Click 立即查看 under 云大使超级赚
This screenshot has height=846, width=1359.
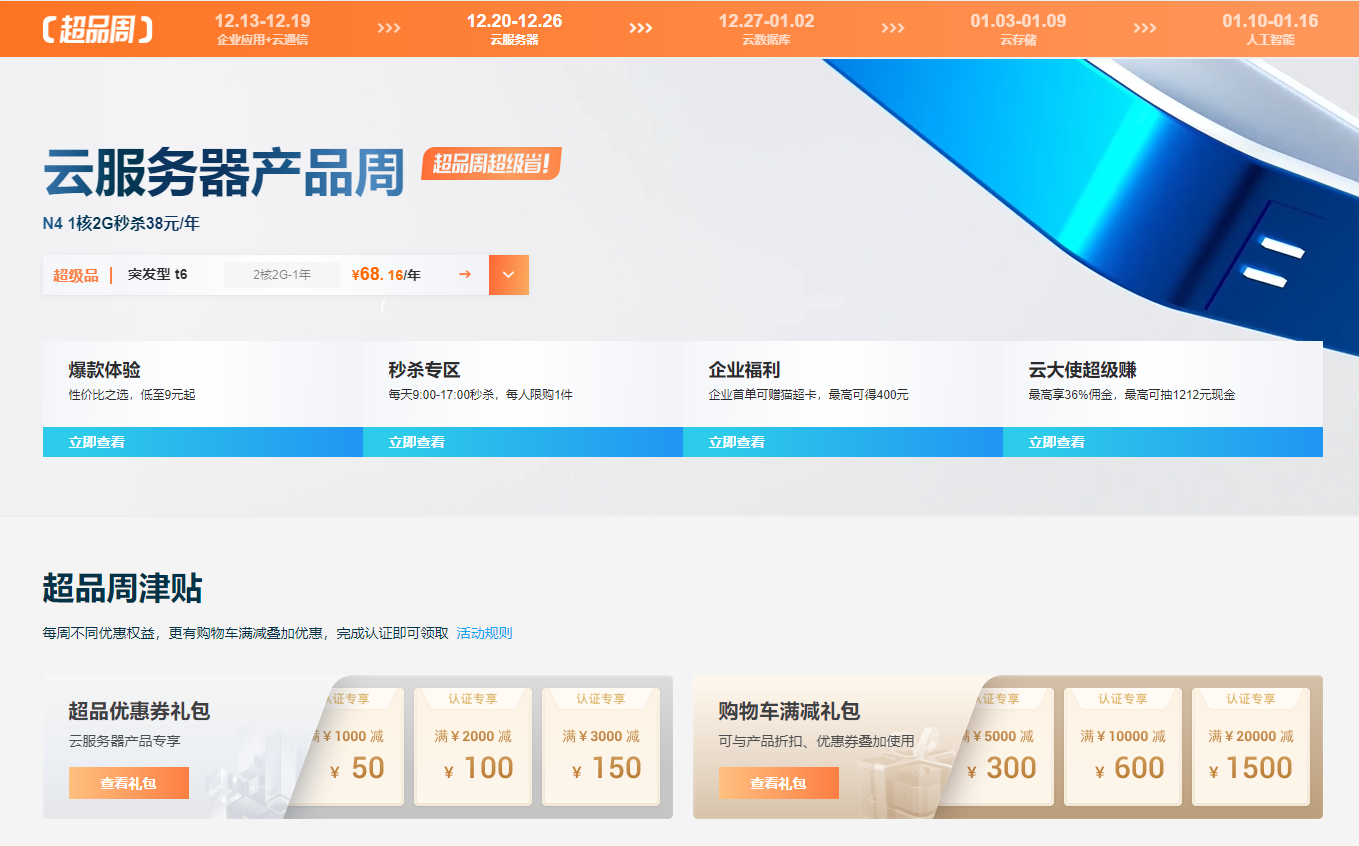1057,442
